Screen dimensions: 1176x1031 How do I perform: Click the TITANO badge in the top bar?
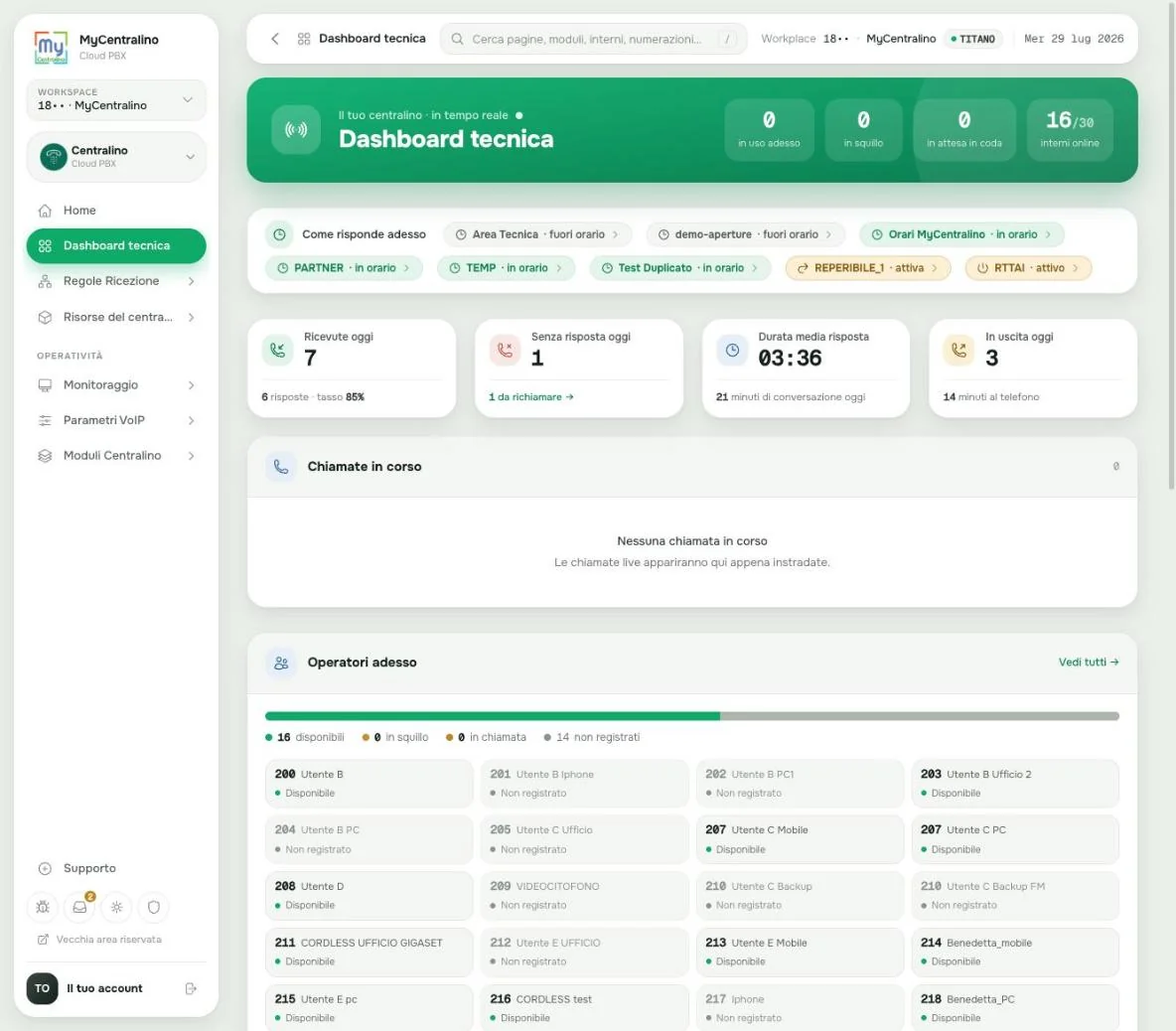pyautogui.click(x=972, y=39)
